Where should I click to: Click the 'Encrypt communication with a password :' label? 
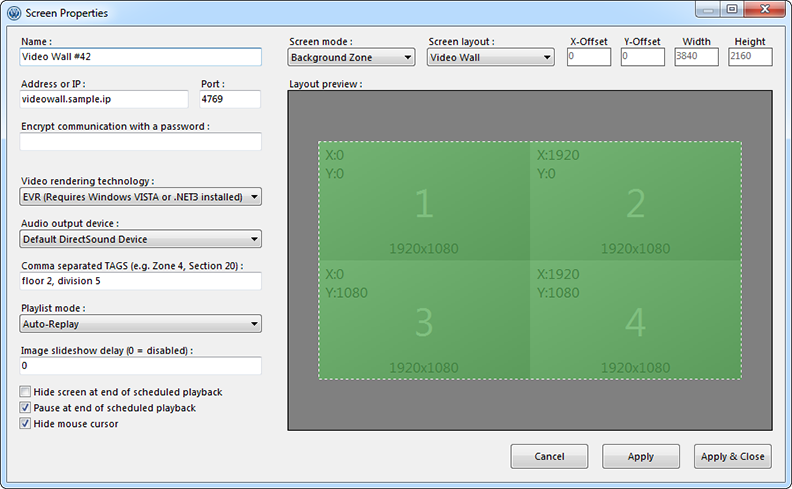pos(115,126)
